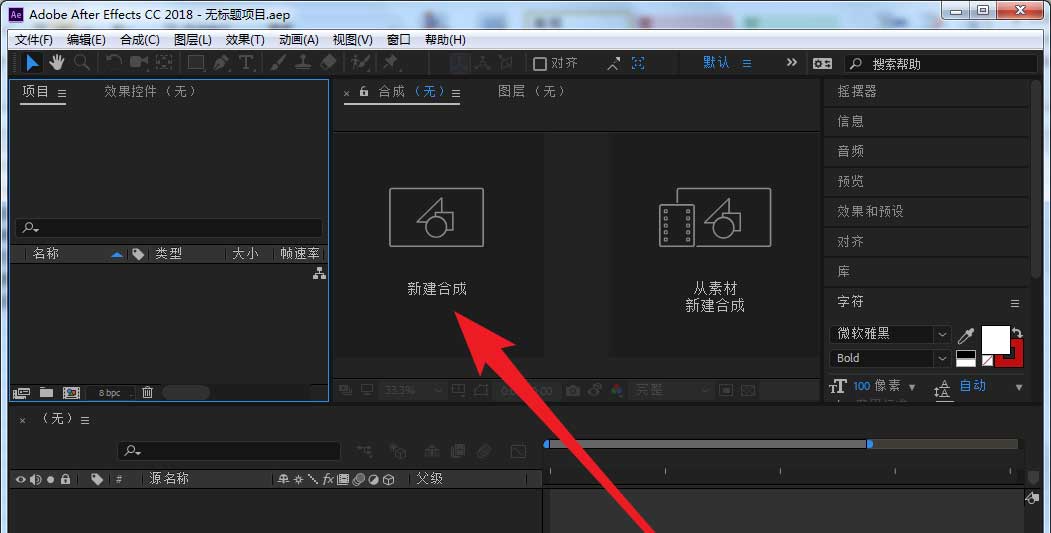Toggle the audio speaker column in timeline
Image resolution: width=1051 pixels, height=533 pixels.
tap(36, 479)
